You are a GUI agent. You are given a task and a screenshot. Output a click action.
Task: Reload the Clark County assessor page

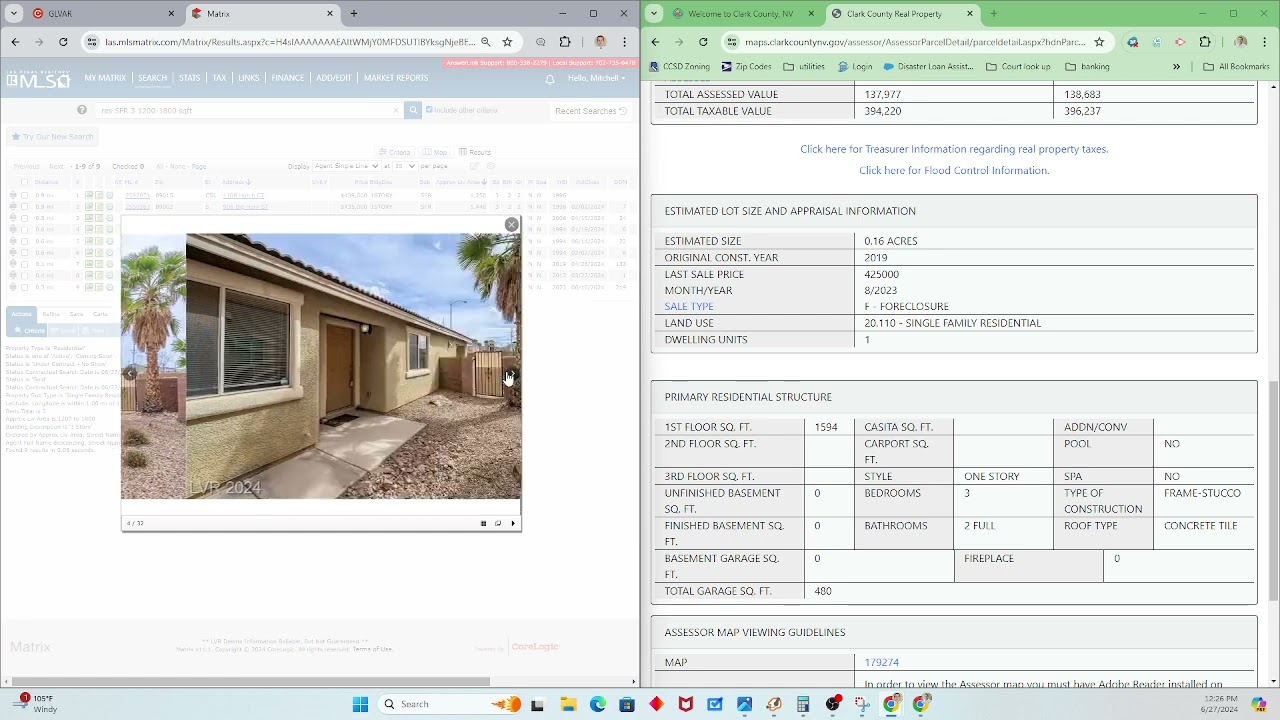[703, 42]
